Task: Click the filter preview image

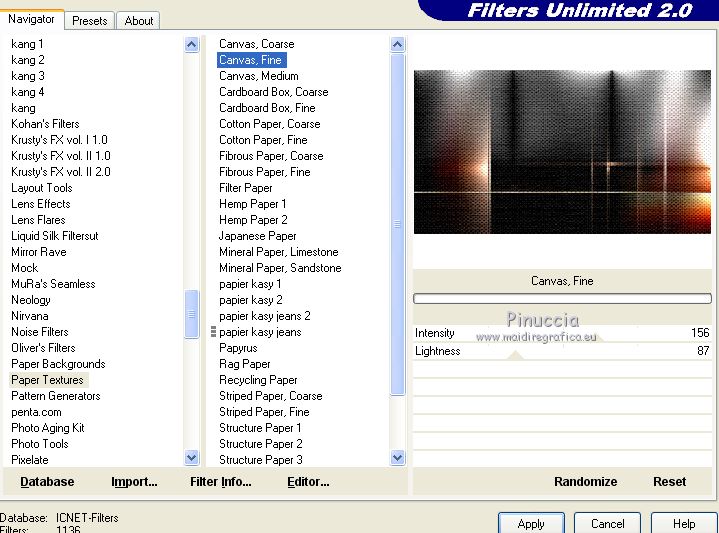Action: (562, 152)
